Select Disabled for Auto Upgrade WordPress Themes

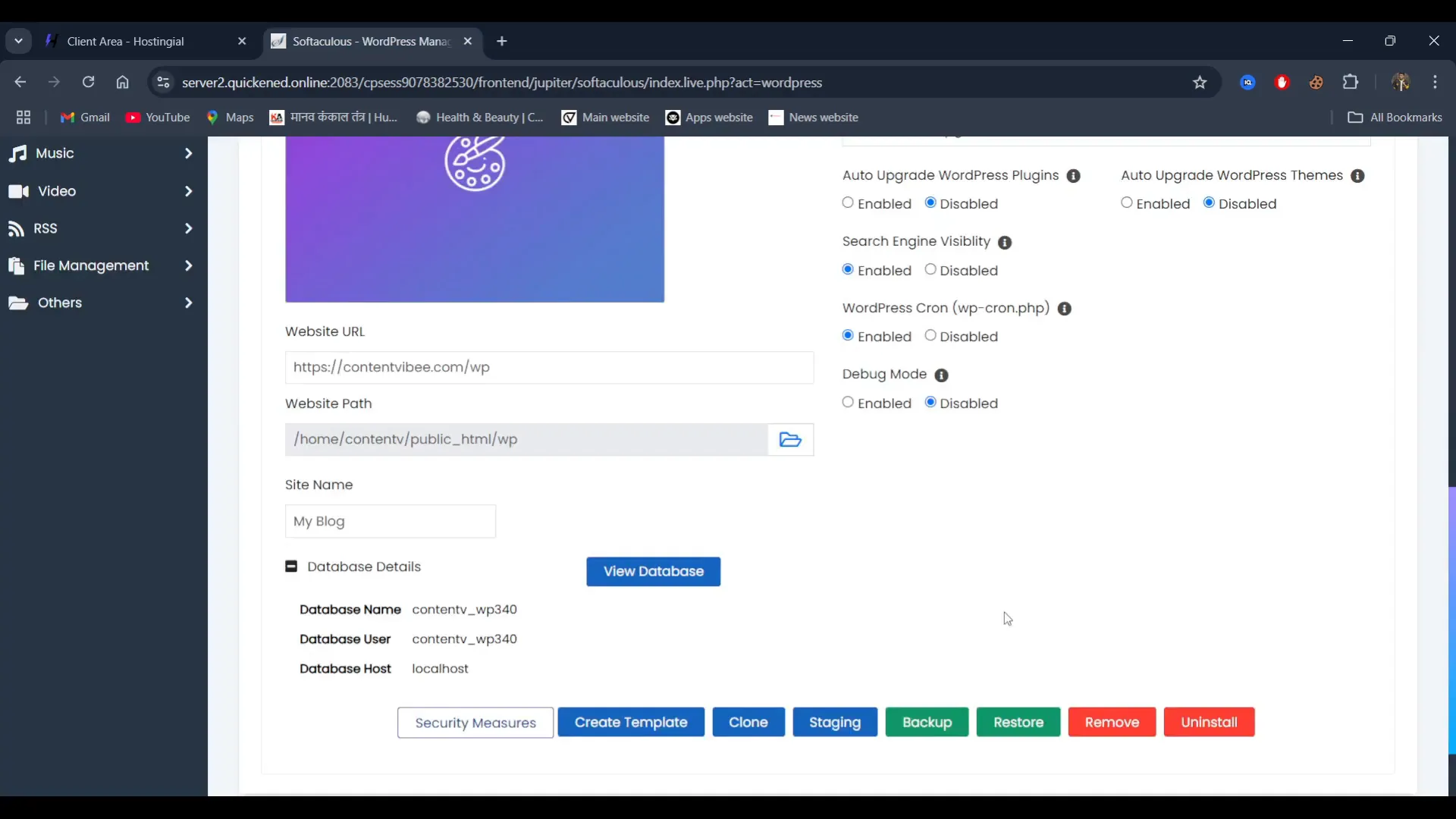(1209, 203)
